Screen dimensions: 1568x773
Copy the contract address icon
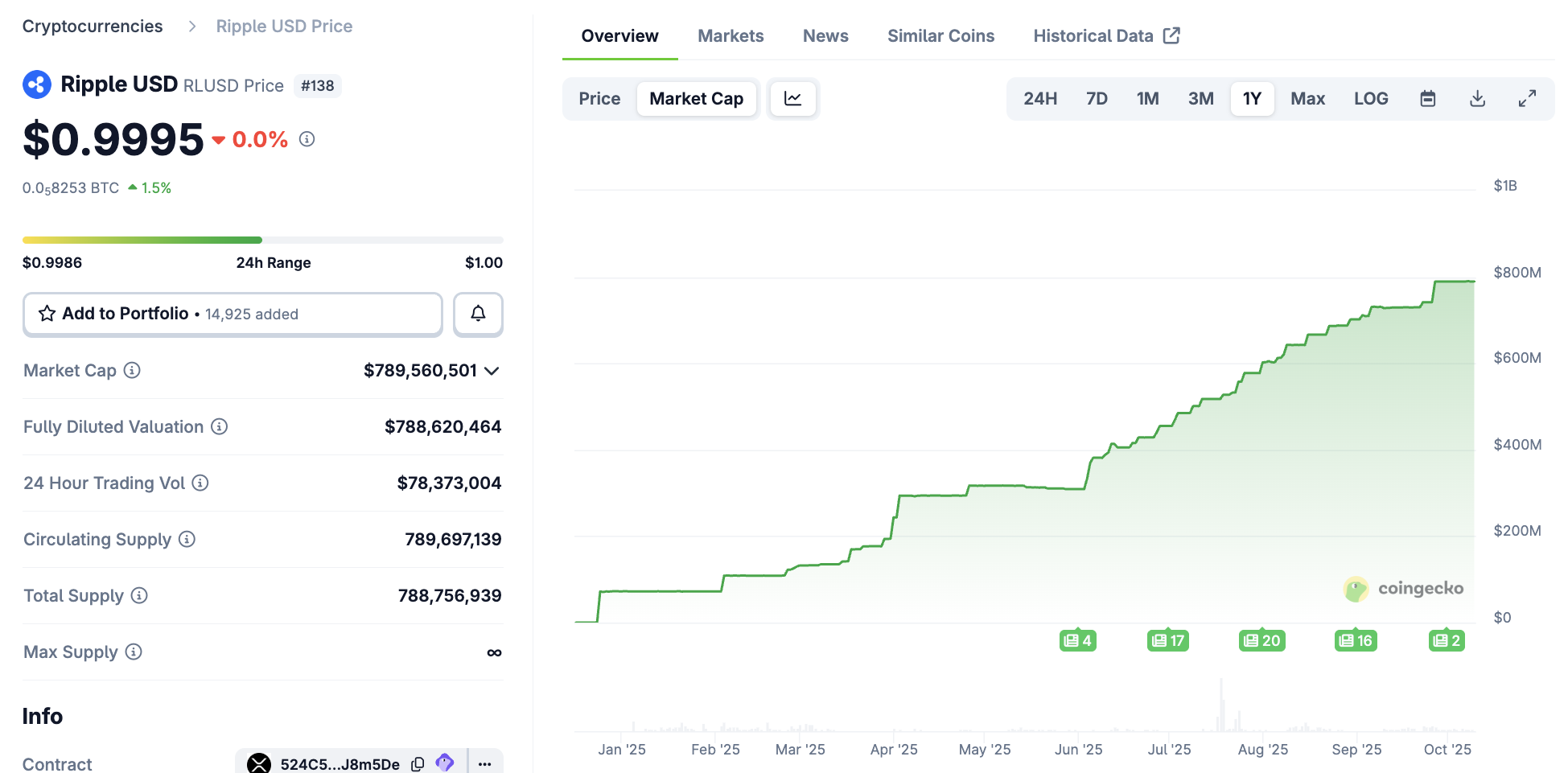(418, 763)
